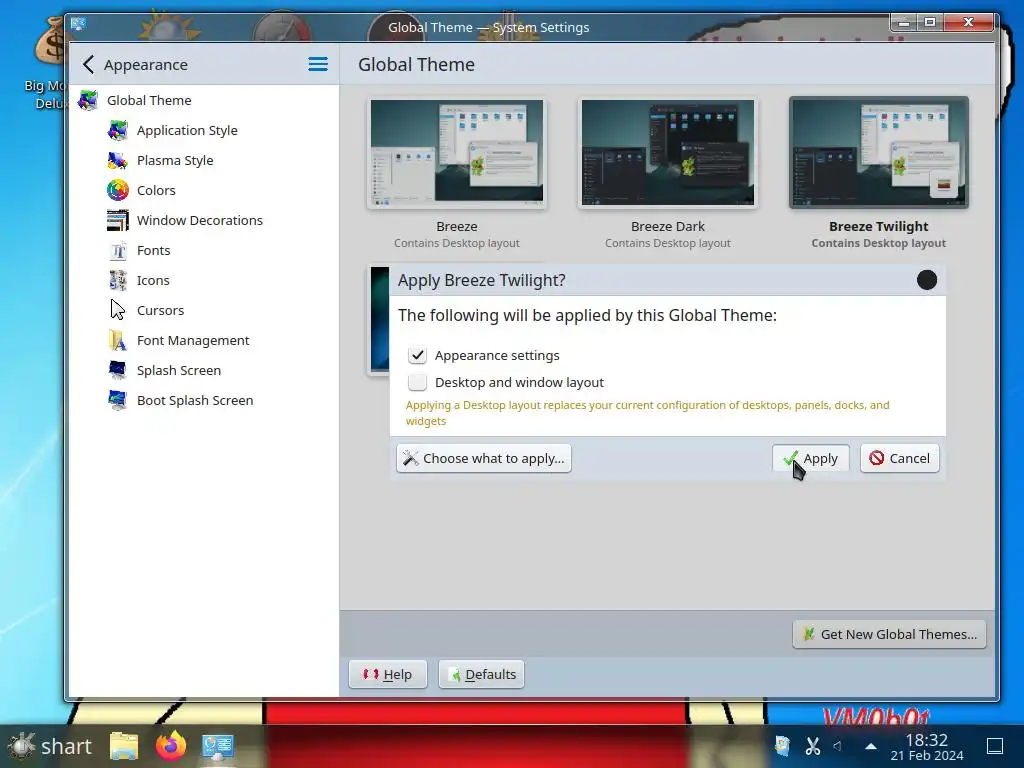Image resolution: width=1024 pixels, height=768 pixels.
Task: Click the Global Theme sidebar icon
Action: [x=88, y=101]
